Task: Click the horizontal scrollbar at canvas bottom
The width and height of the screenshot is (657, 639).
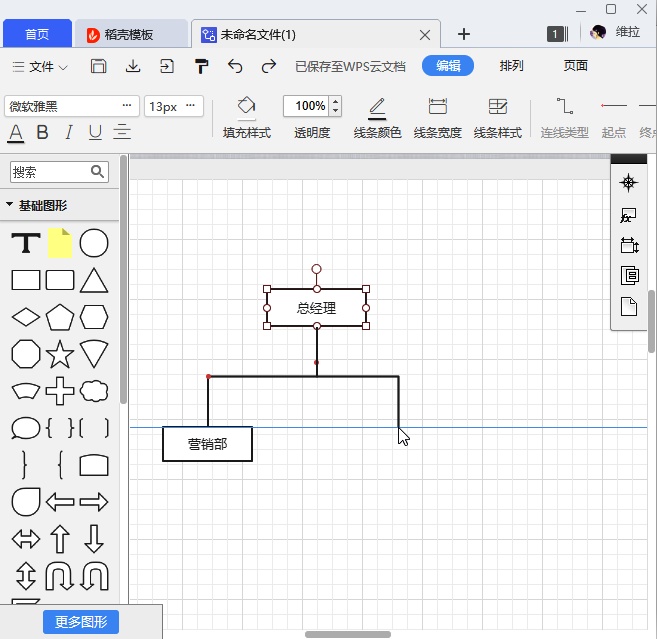Action: point(348,634)
